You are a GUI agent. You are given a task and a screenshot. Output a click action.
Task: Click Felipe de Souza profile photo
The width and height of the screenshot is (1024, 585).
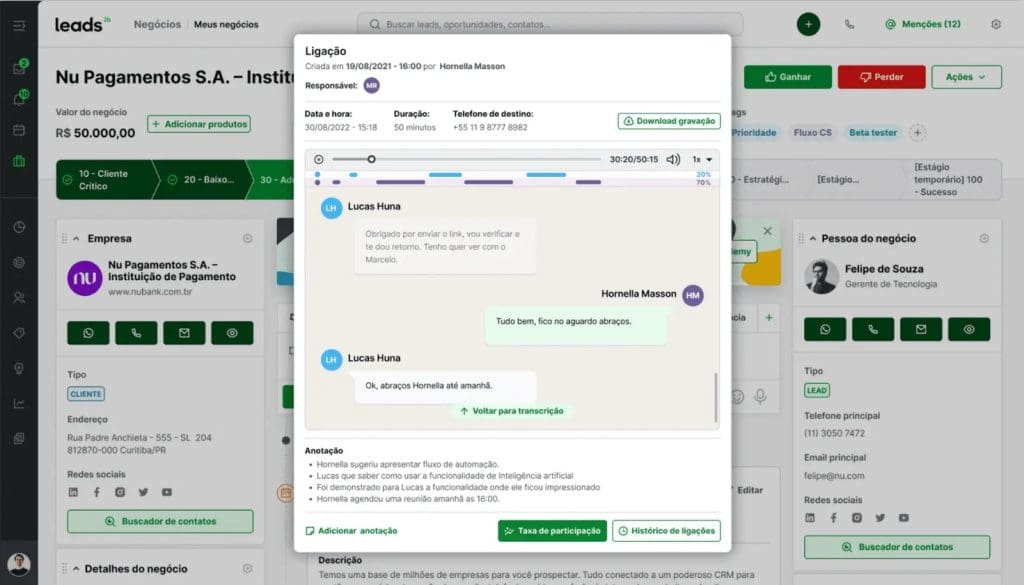[822, 276]
